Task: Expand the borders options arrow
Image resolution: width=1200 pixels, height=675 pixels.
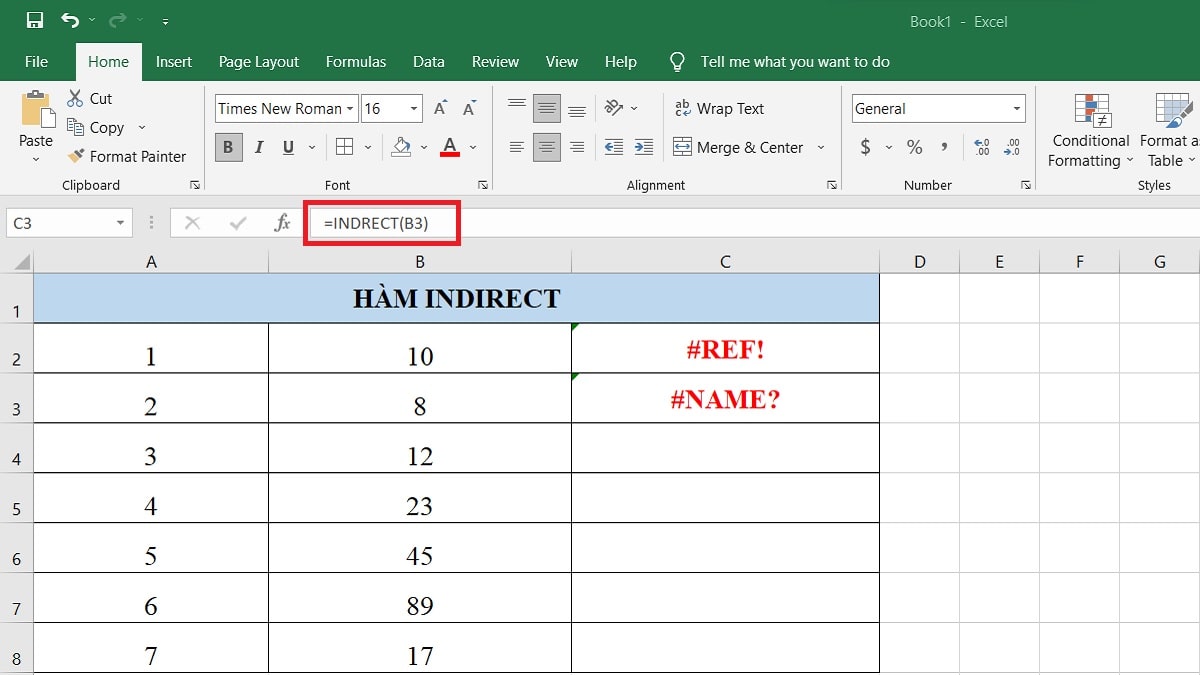Action: (x=368, y=147)
